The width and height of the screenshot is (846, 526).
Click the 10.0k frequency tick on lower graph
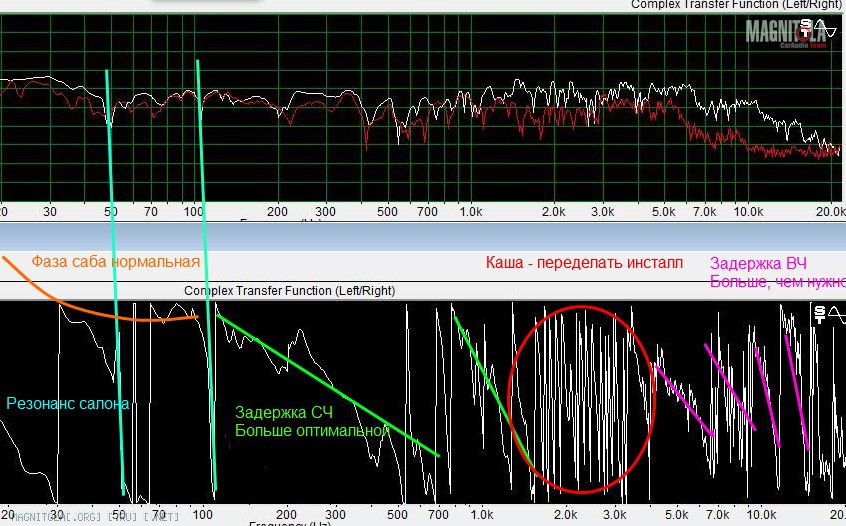762,514
